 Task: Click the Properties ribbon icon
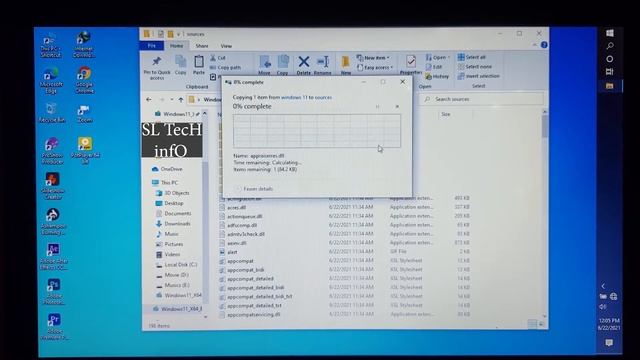[x=411, y=61]
